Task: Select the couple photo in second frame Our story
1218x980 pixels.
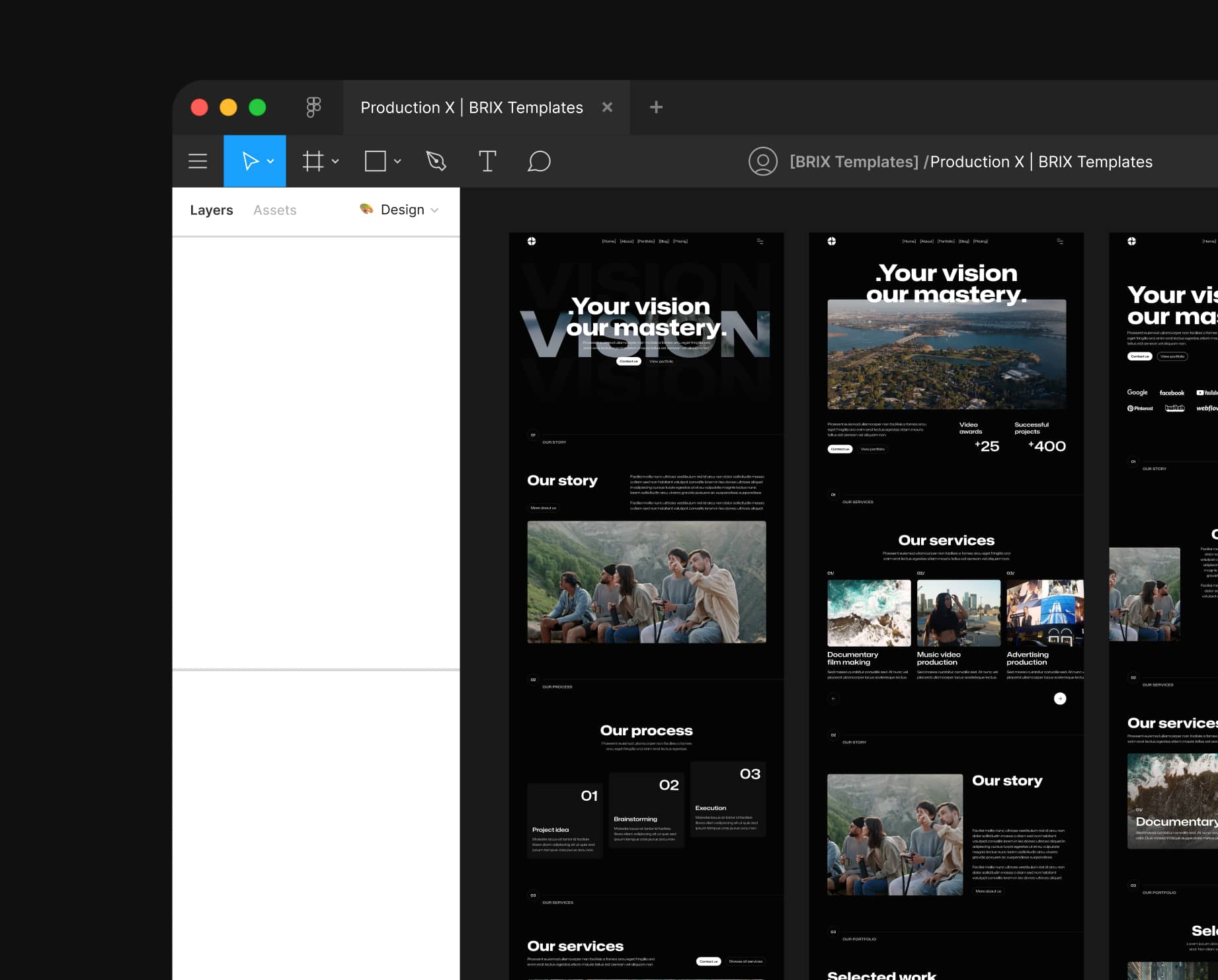Action: coord(895,835)
